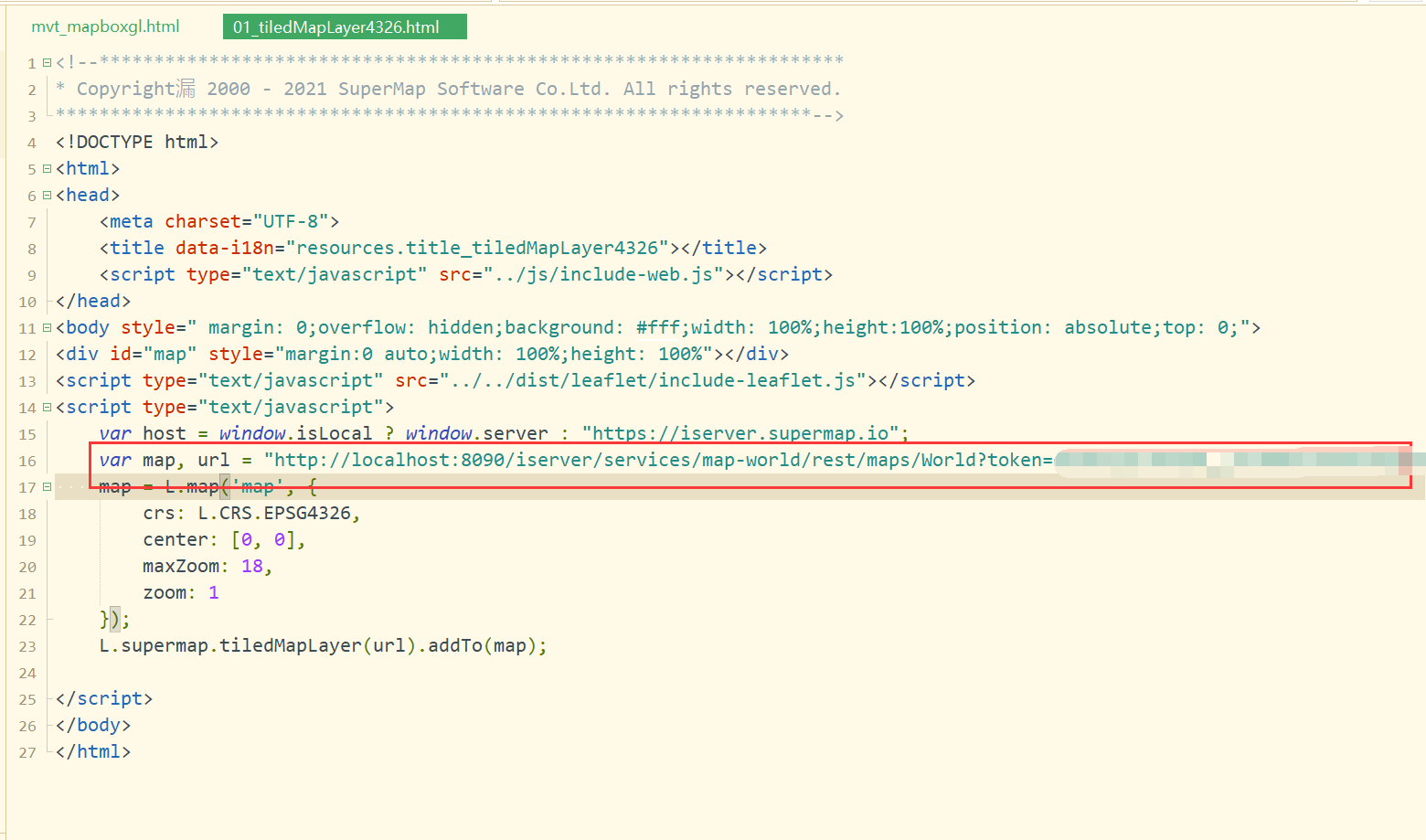The image size is (1426, 840).
Task: Click the L.supermap.tiledMapLayer(url) call
Action: 258,645
